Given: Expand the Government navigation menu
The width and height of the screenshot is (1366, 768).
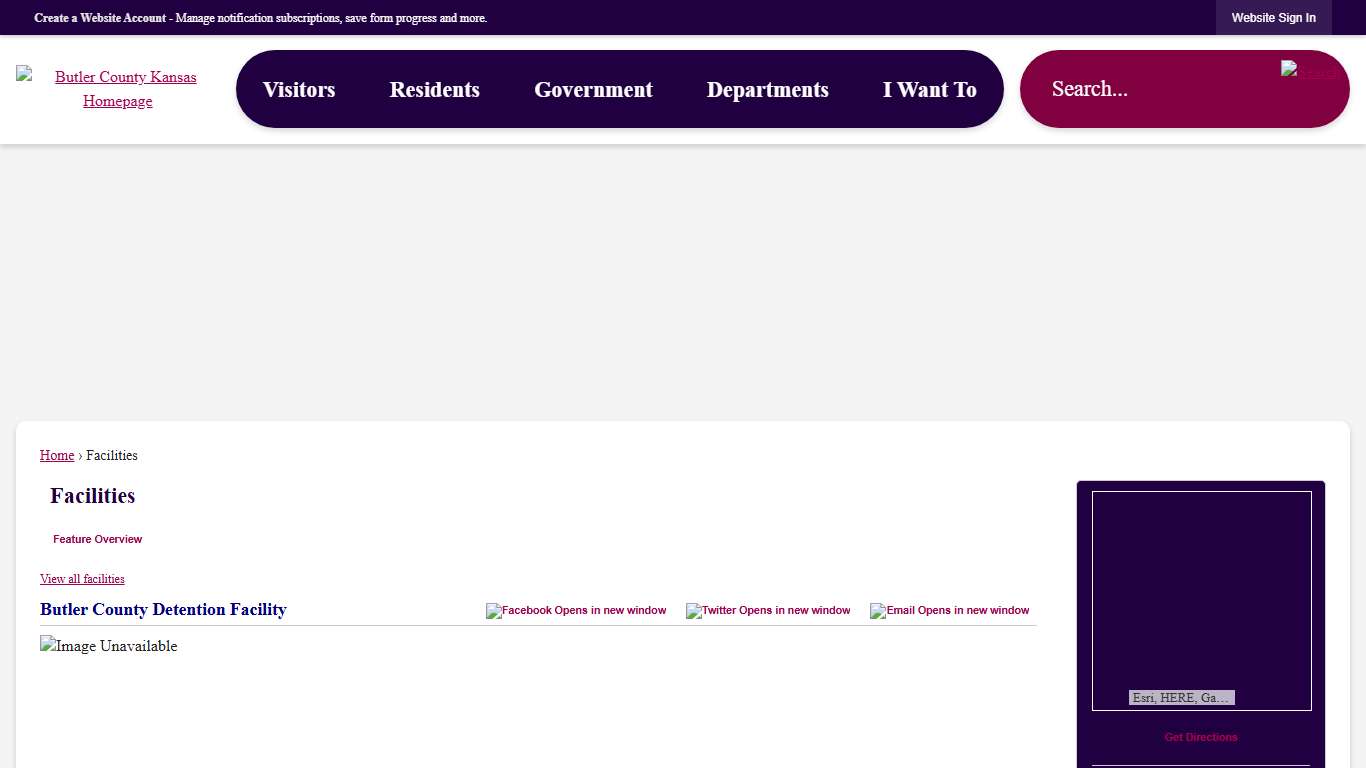Looking at the screenshot, I should tap(593, 90).
